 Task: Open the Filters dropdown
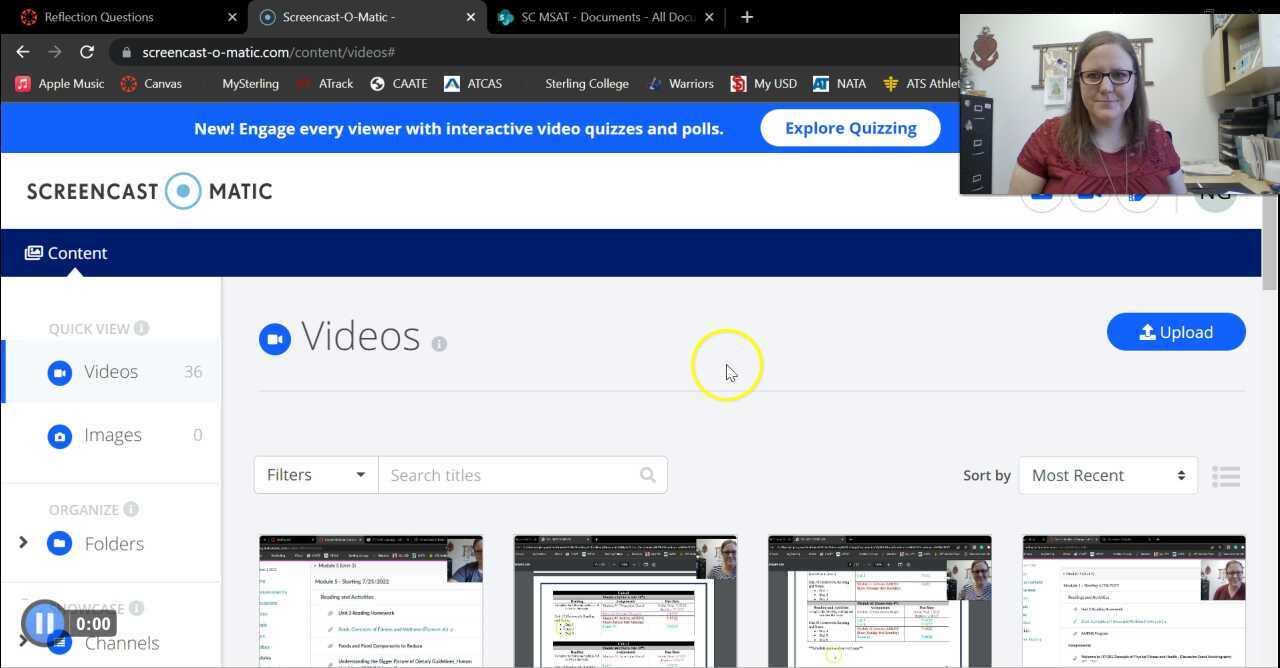[x=316, y=475]
